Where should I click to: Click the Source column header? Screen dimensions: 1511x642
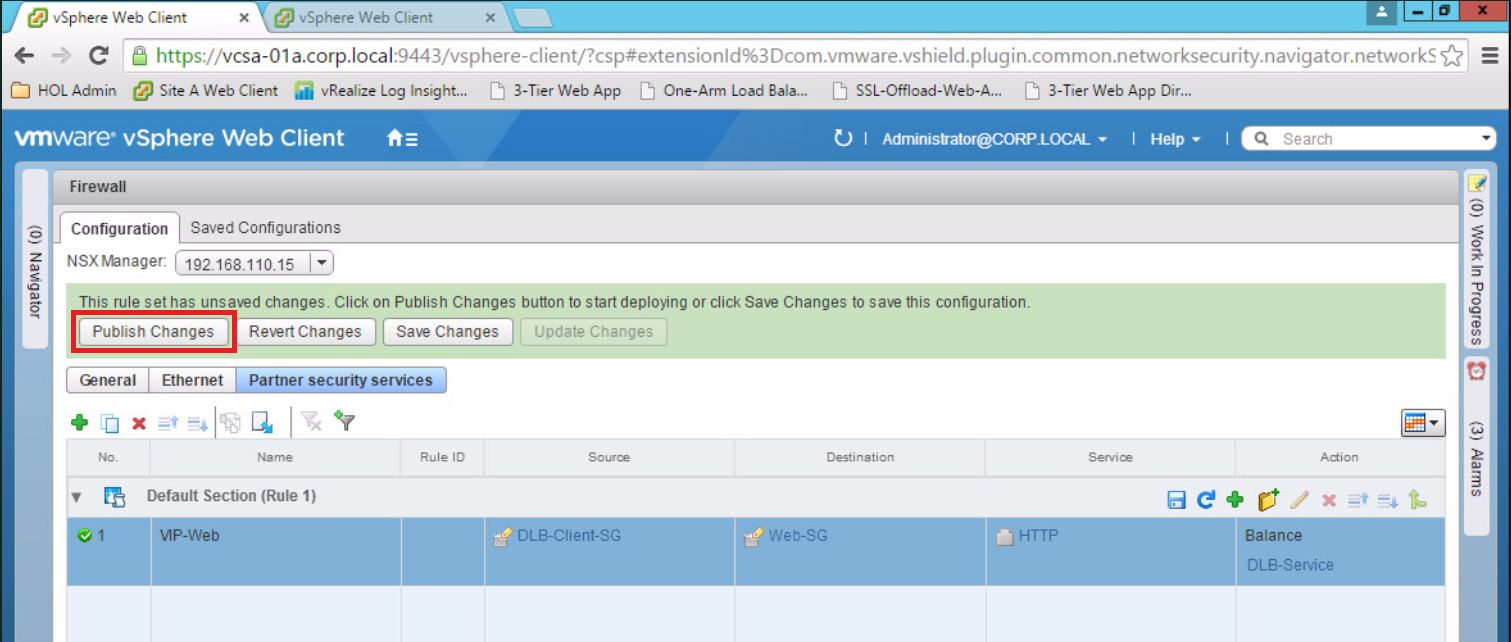(x=609, y=457)
